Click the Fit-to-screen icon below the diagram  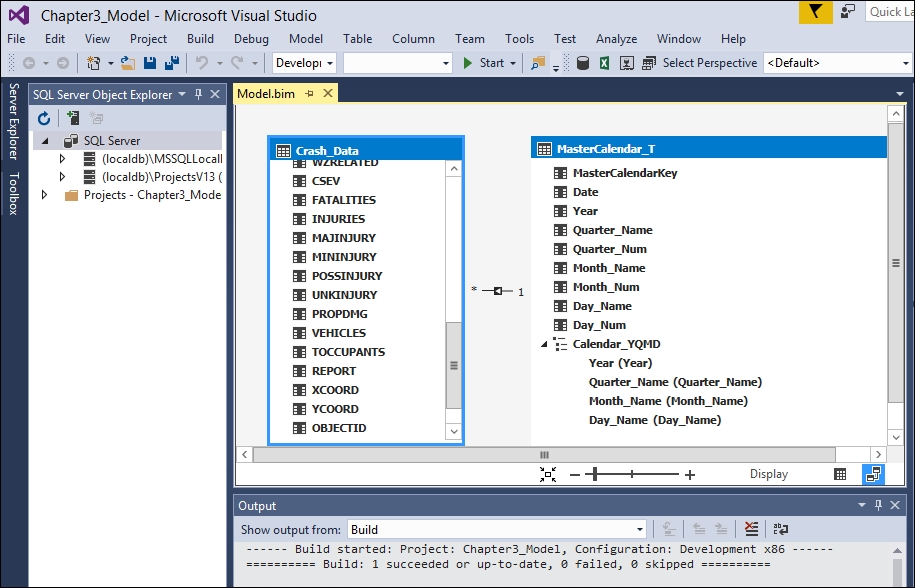pos(548,474)
